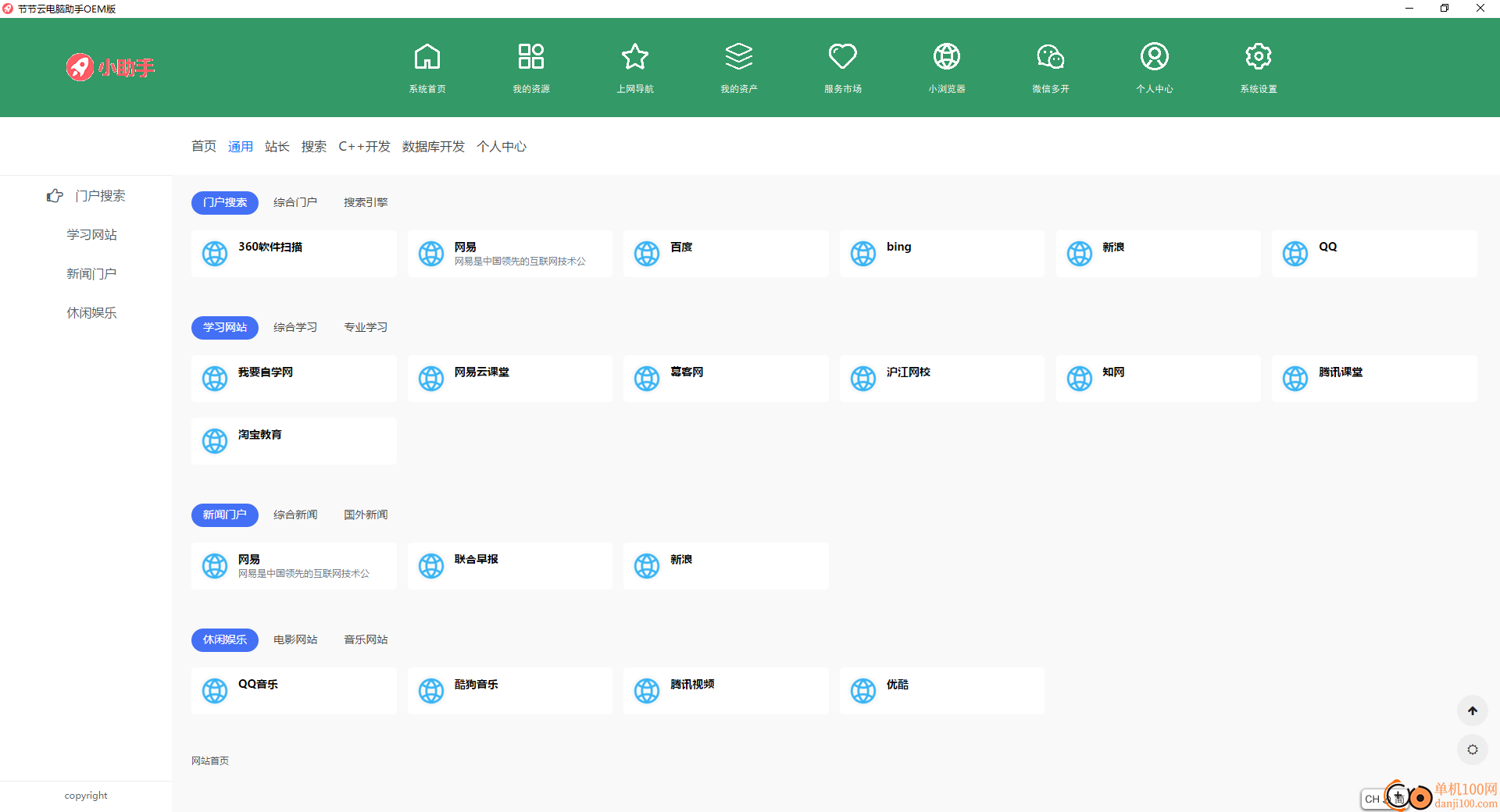The height and width of the screenshot is (812, 1500).
Task: Click the 百度 globe icon
Action: pos(647,253)
